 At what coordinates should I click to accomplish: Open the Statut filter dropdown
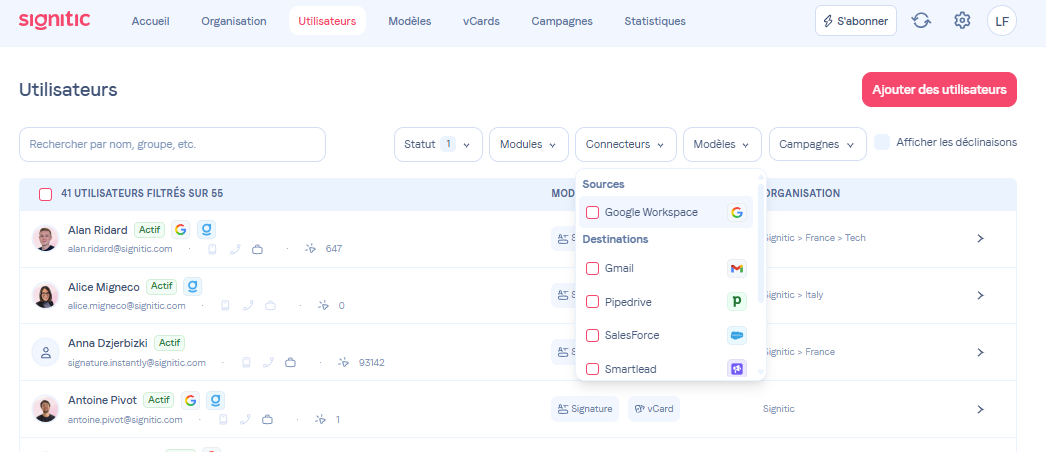pos(438,144)
